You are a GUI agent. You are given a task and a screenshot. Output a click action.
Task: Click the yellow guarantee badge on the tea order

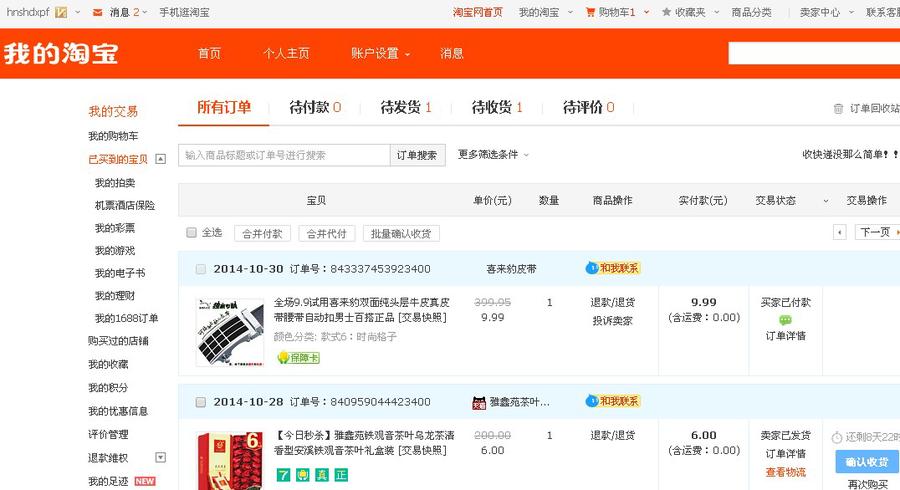tap(302, 475)
